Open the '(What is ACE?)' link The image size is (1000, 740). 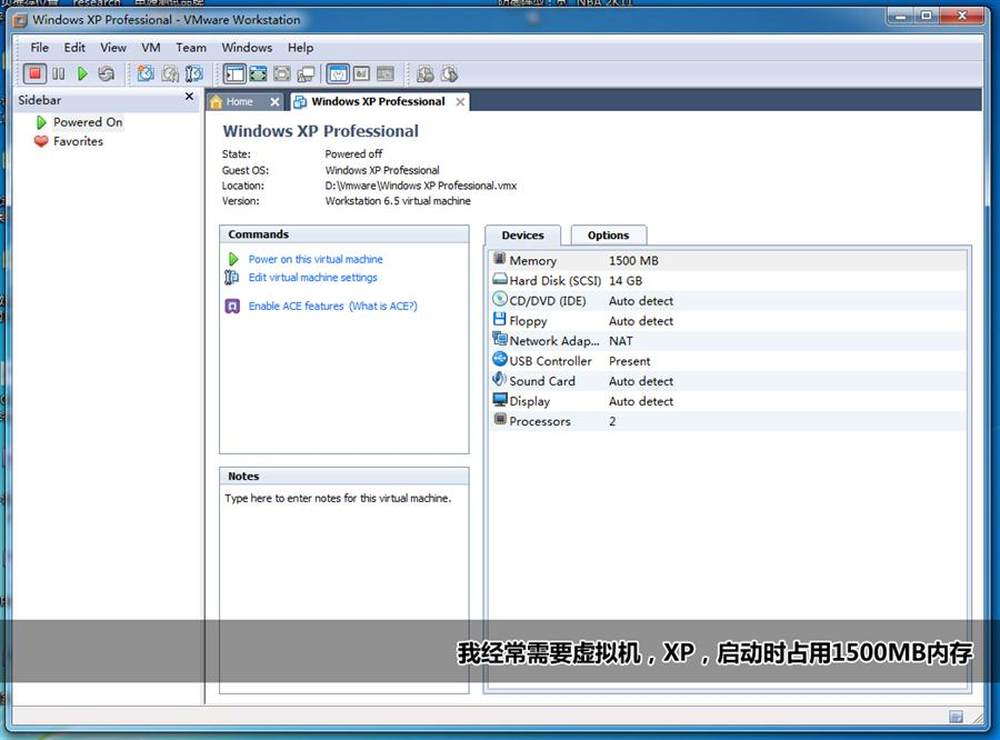(x=383, y=306)
